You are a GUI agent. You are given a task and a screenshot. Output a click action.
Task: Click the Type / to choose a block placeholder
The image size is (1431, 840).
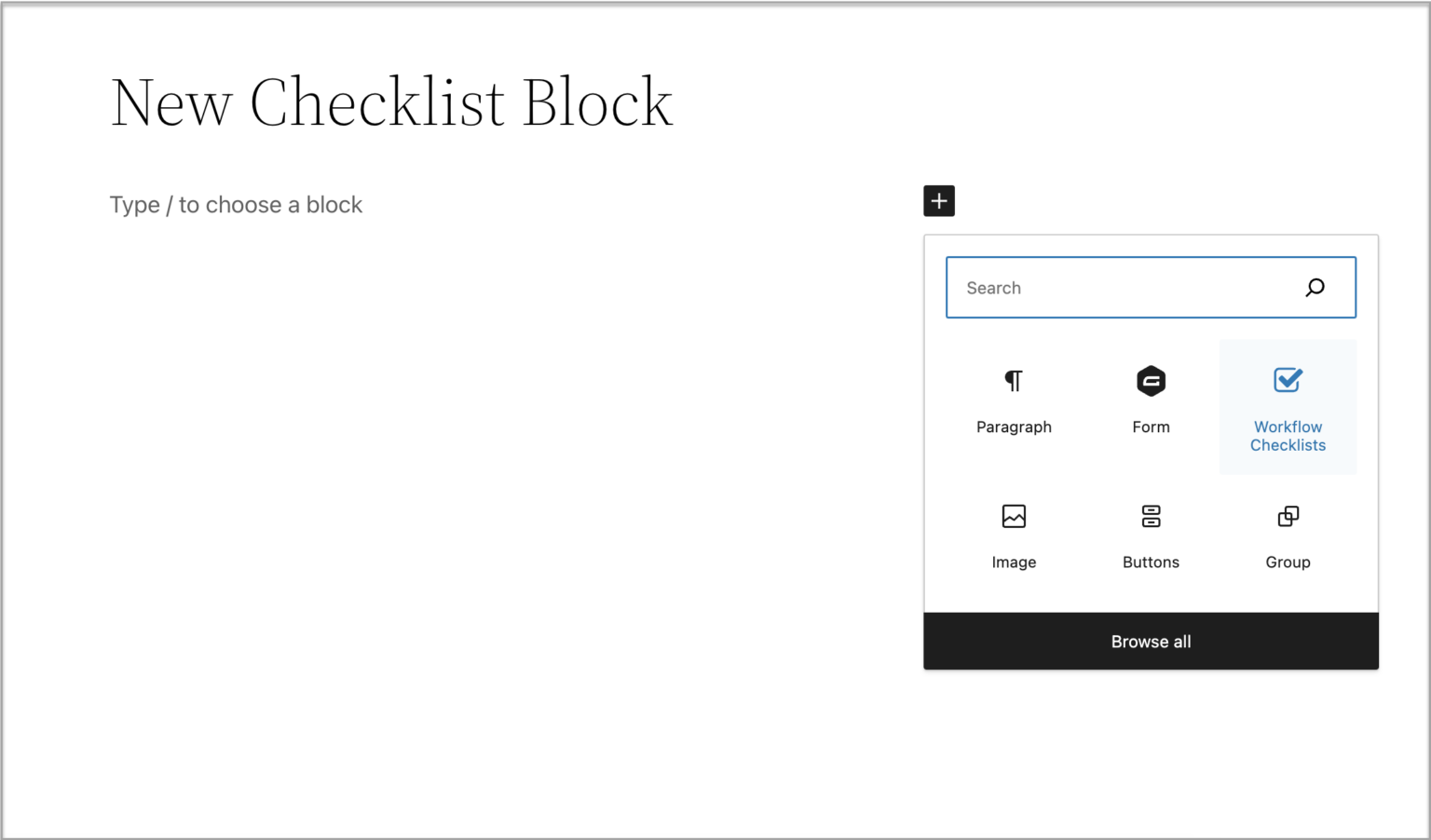pos(236,204)
